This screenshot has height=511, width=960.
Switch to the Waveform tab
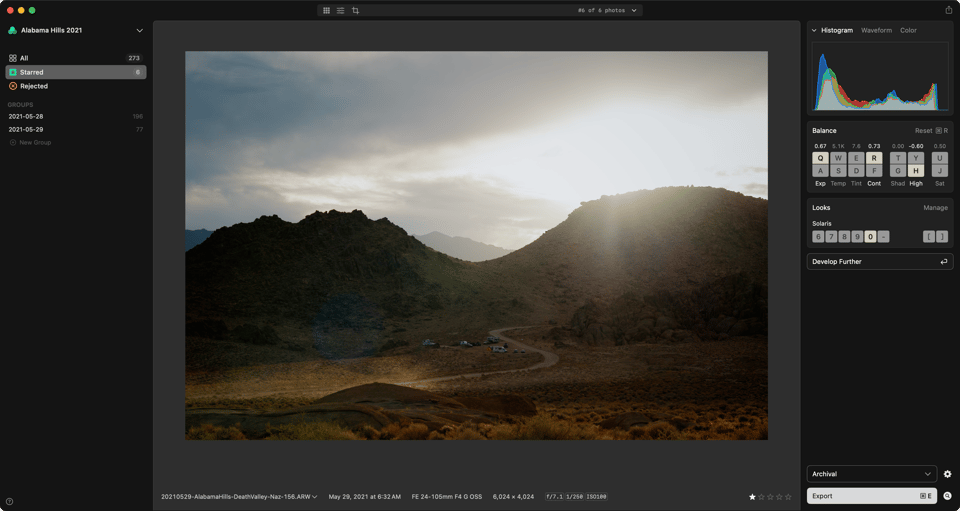[876, 30]
